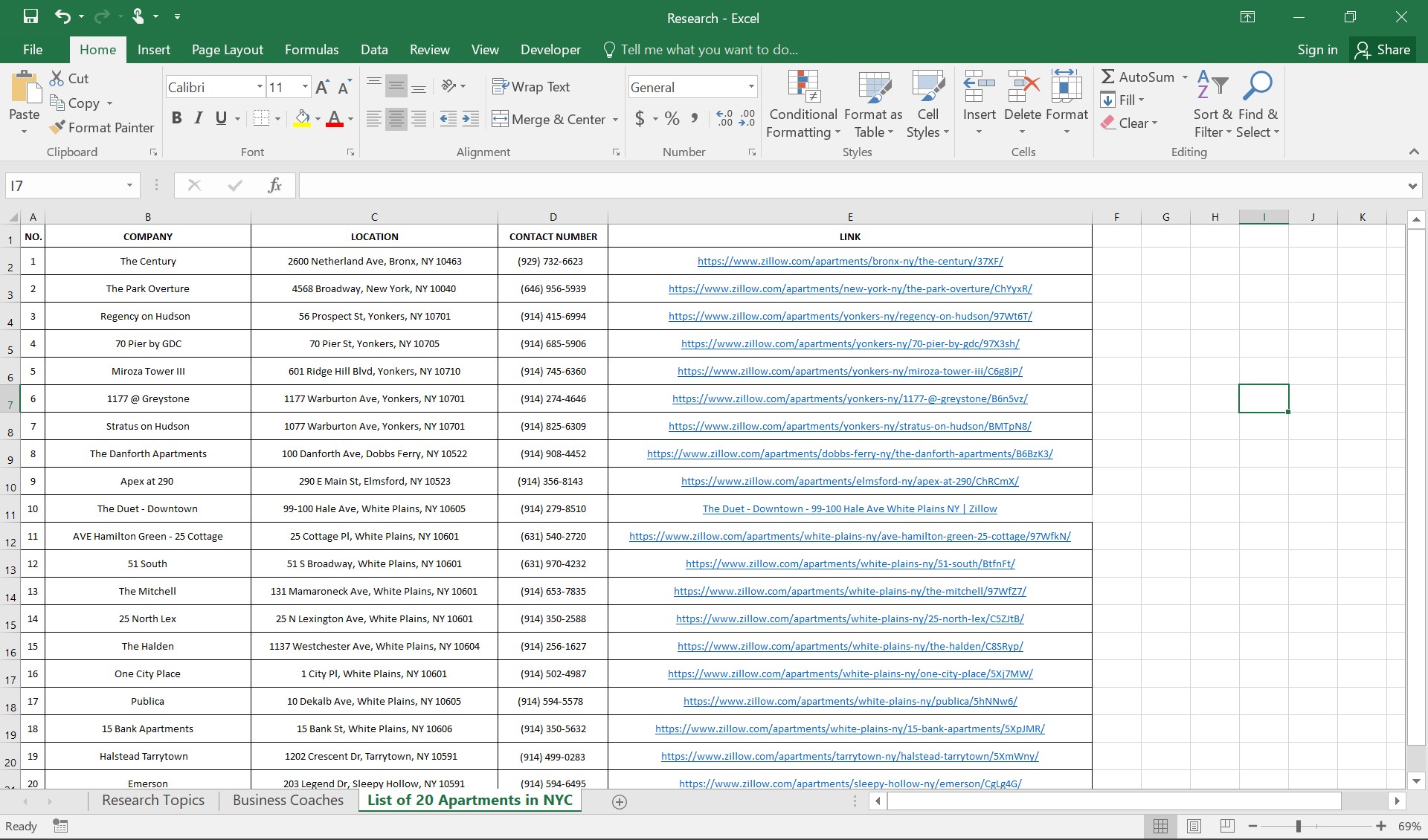
Task: Toggle Wrap Text
Action: click(x=531, y=86)
